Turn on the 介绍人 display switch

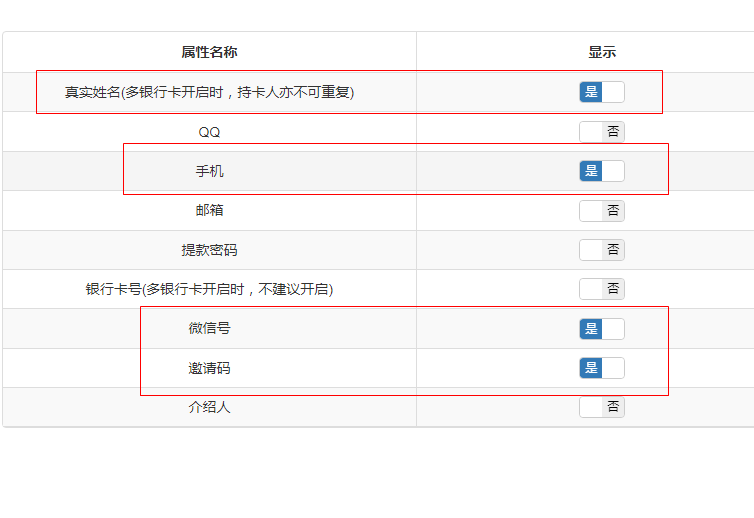[x=601, y=407]
